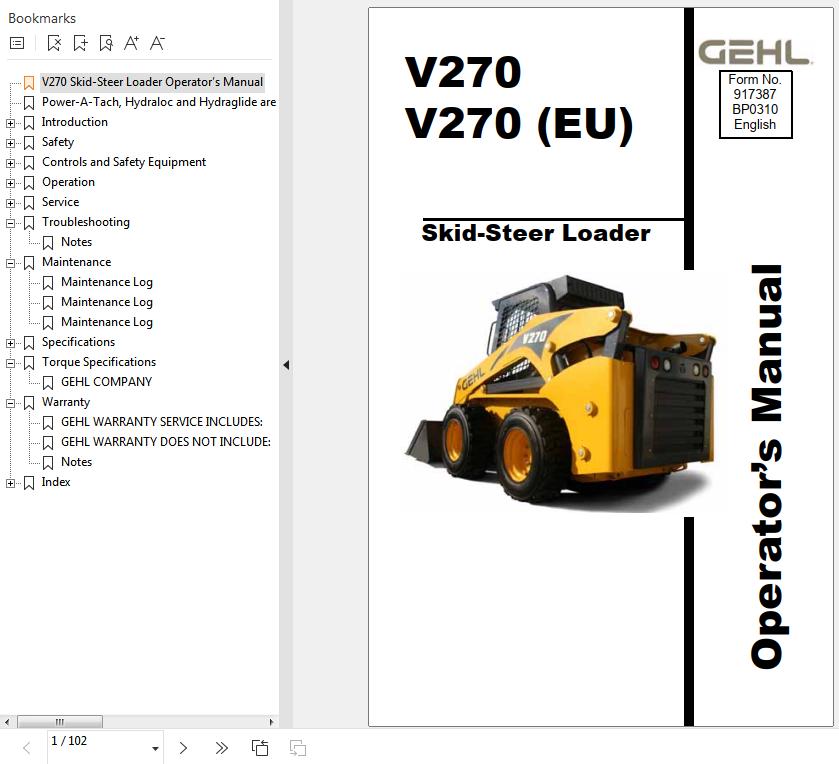Expand the Operation bookmark
Image resolution: width=839 pixels, height=764 pixels.
pos(10,184)
